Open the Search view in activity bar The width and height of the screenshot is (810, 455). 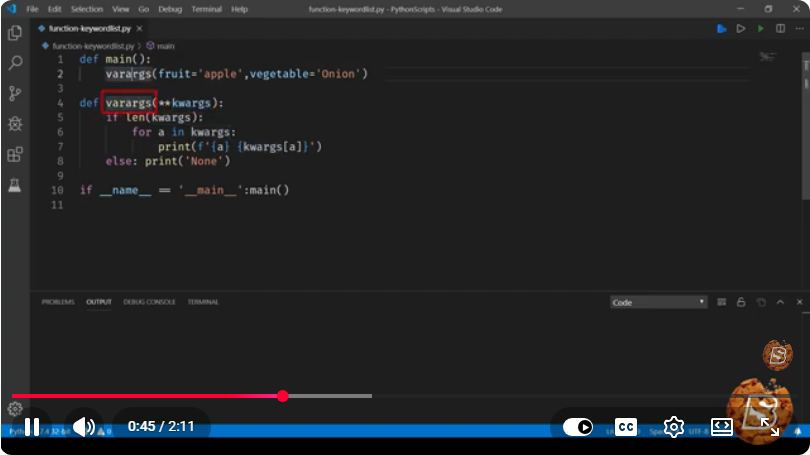(15, 63)
